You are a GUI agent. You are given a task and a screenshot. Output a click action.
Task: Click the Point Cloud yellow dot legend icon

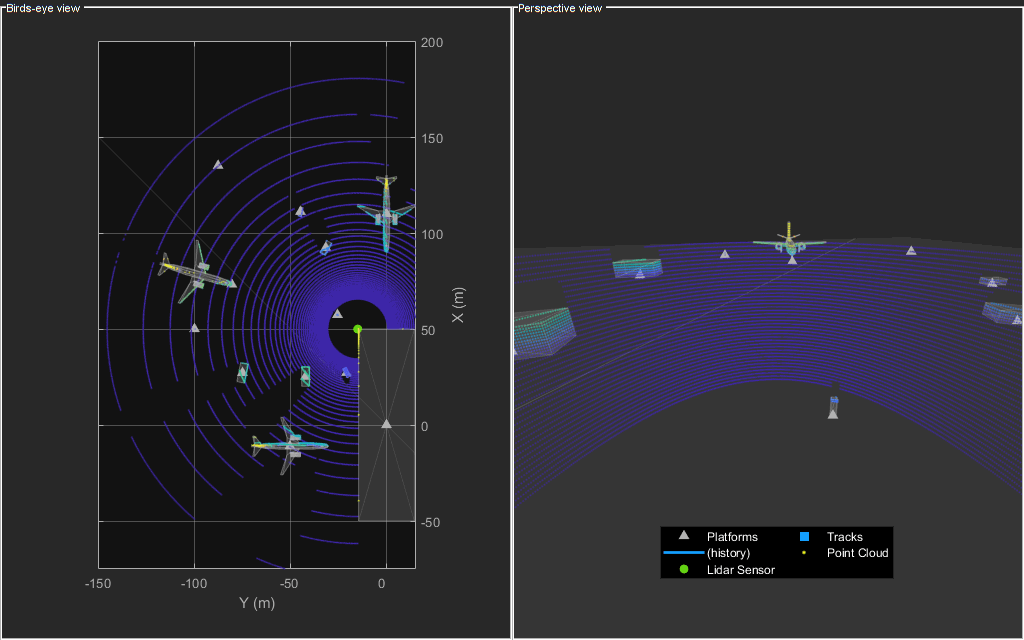coord(804,552)
